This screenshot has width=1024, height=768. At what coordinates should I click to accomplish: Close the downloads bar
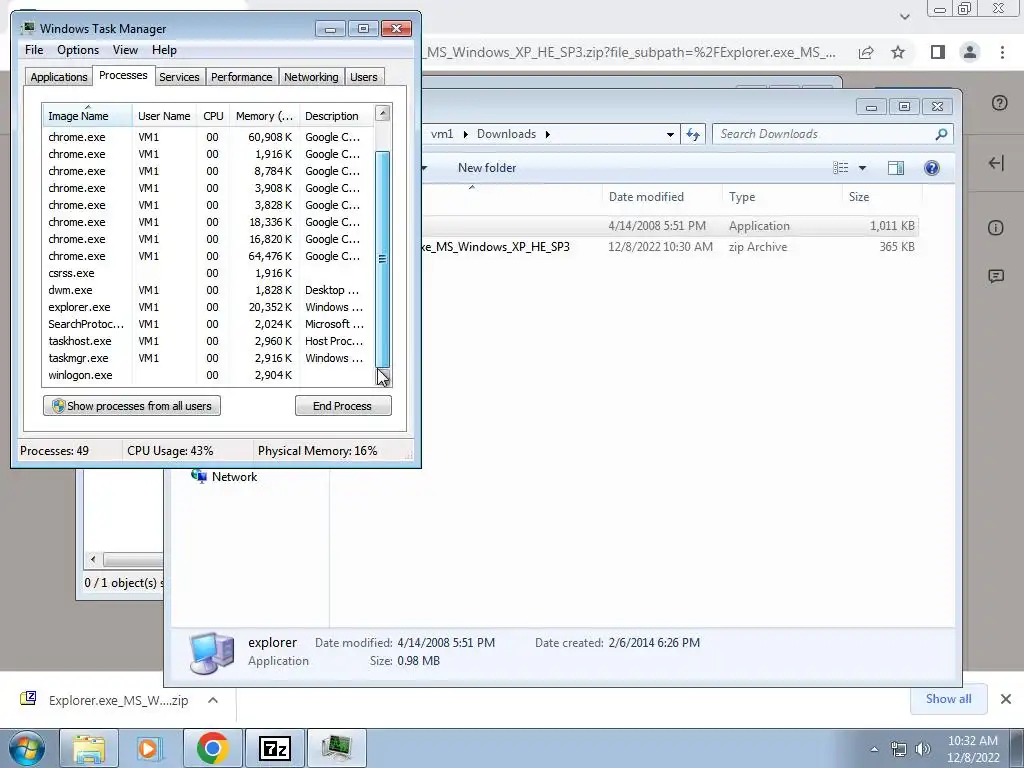pyautogui.click(x=1006, y=699)
